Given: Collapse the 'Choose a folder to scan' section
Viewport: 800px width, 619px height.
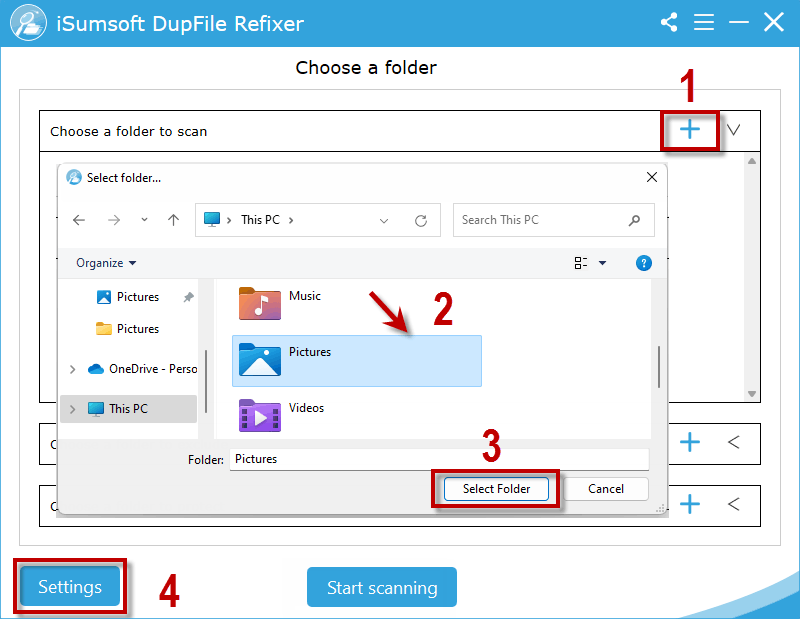Looking at the screenshot, I should click(x=733, y=130).
